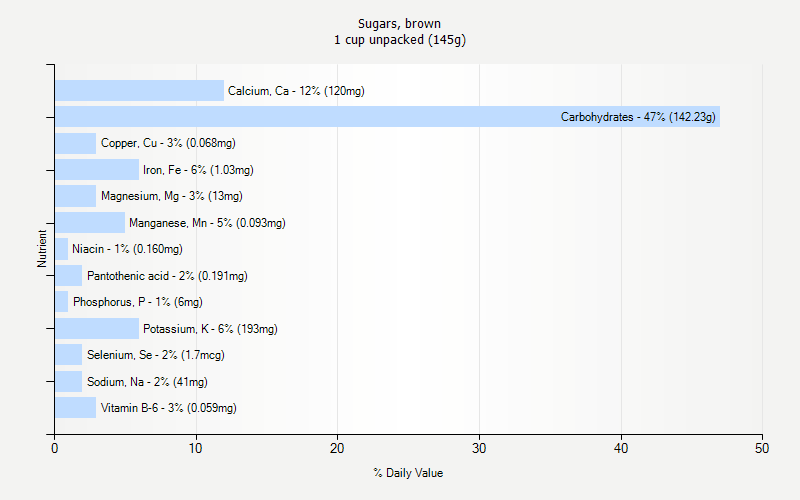
Task: Click the 'Phosphorus, P - 1% (6mg)' label
Action: click(138, 303)
